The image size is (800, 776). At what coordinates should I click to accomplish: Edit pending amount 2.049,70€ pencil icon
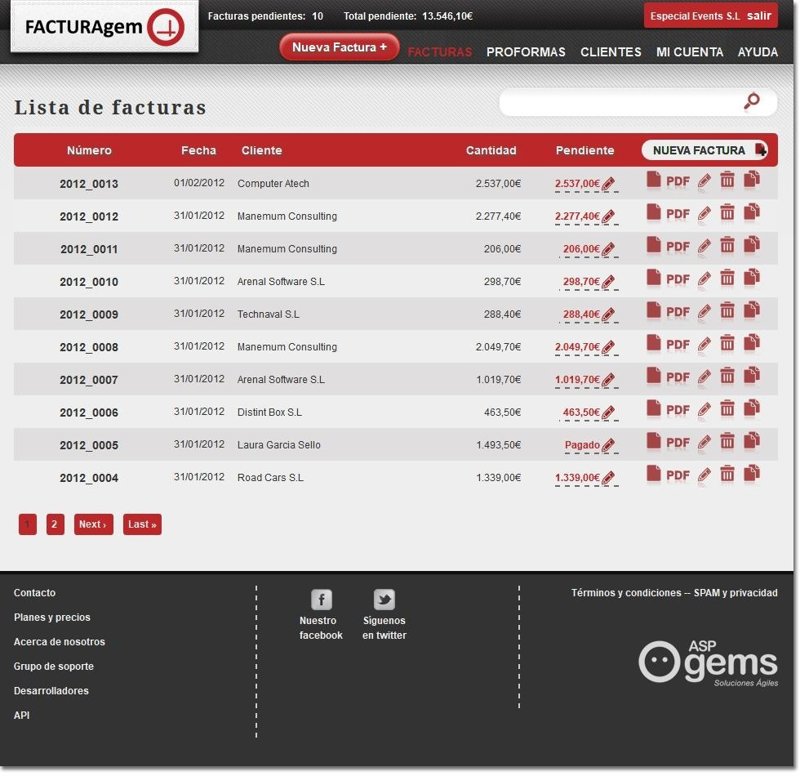[609, 348]
